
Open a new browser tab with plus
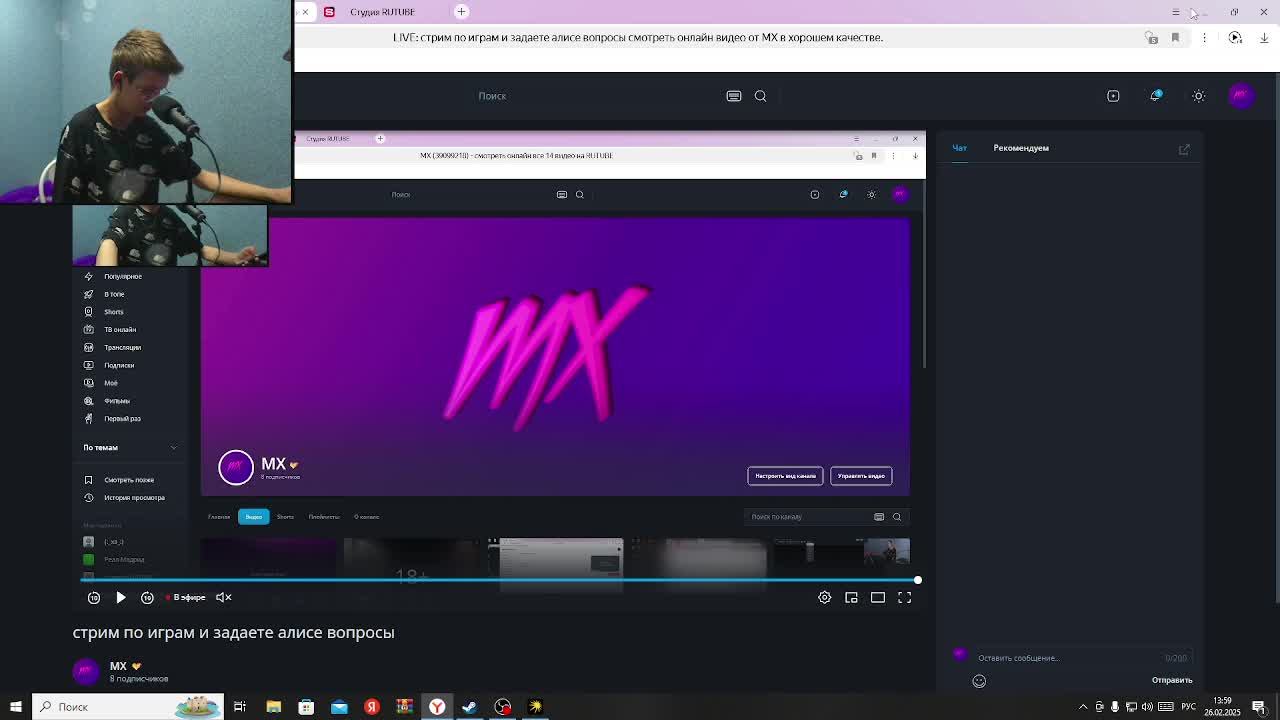coord(461,11)
